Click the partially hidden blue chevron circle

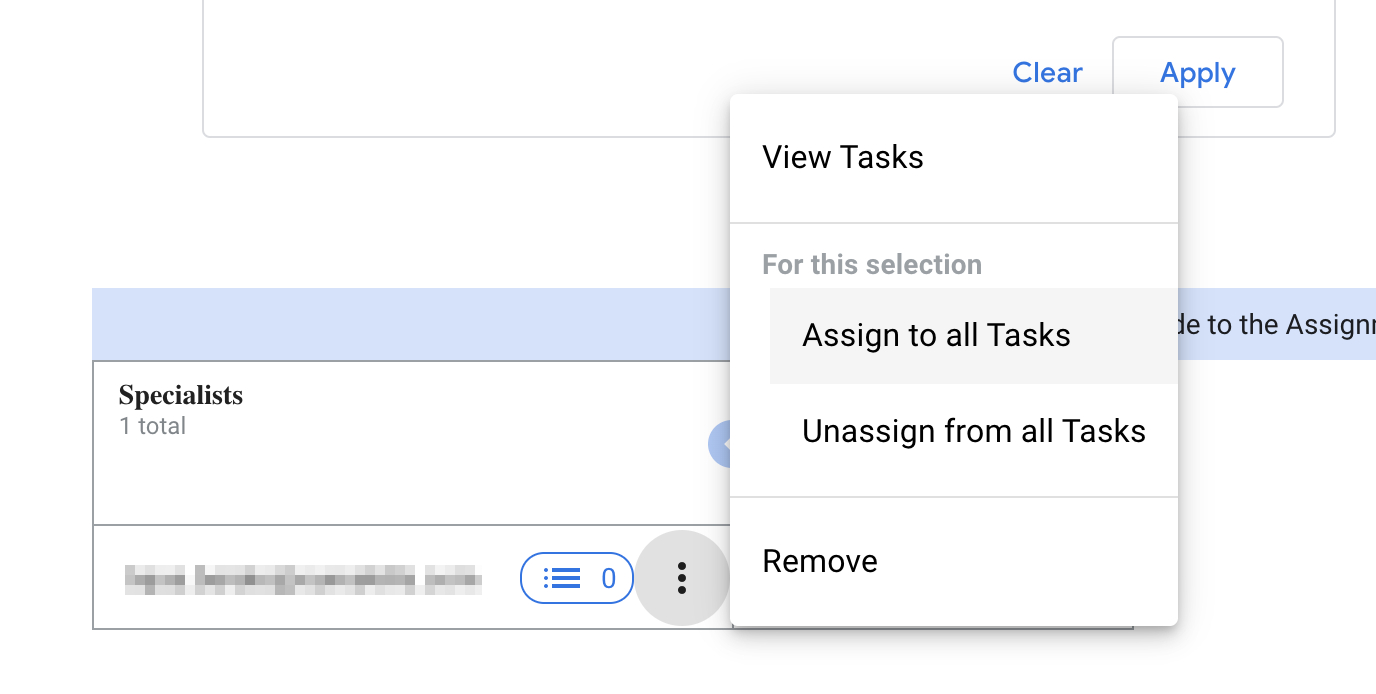[x=718, y=444]
